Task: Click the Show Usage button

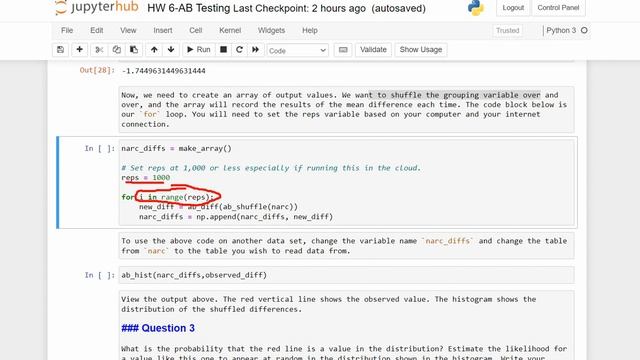Action: pos(421,50)
